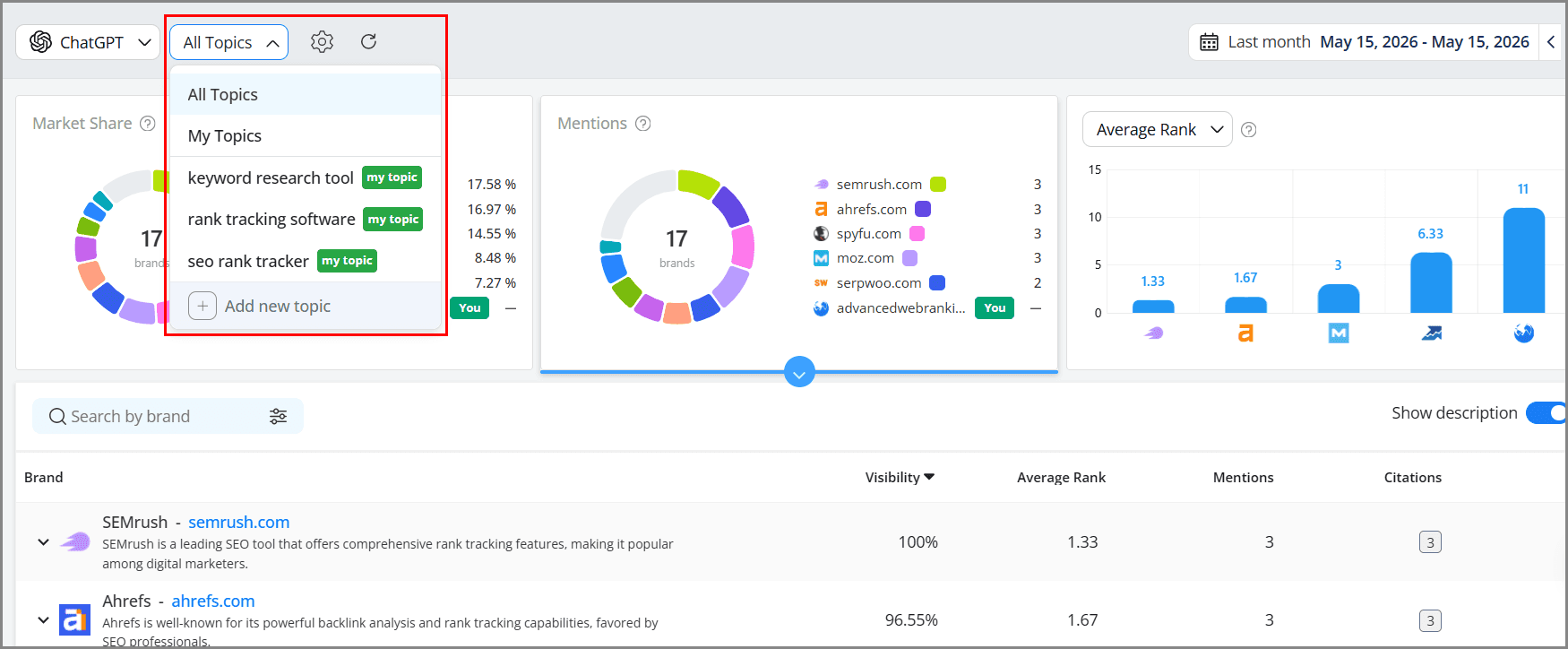1568x649 pixels.
Task: Click the You badge in Mentions legend
Action: (995, 308)
